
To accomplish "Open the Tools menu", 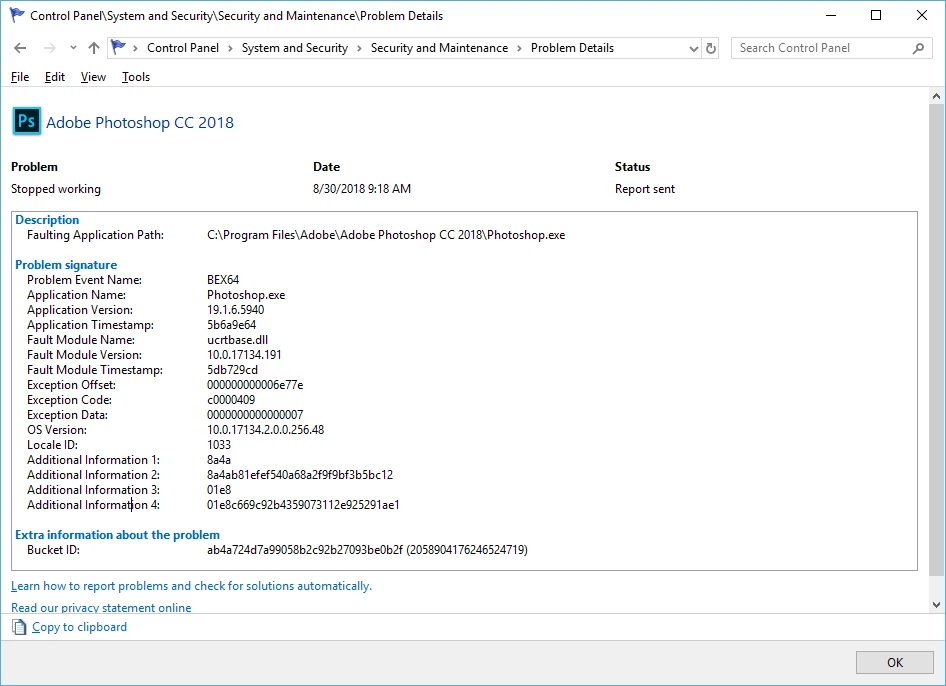I will point(136,77).
